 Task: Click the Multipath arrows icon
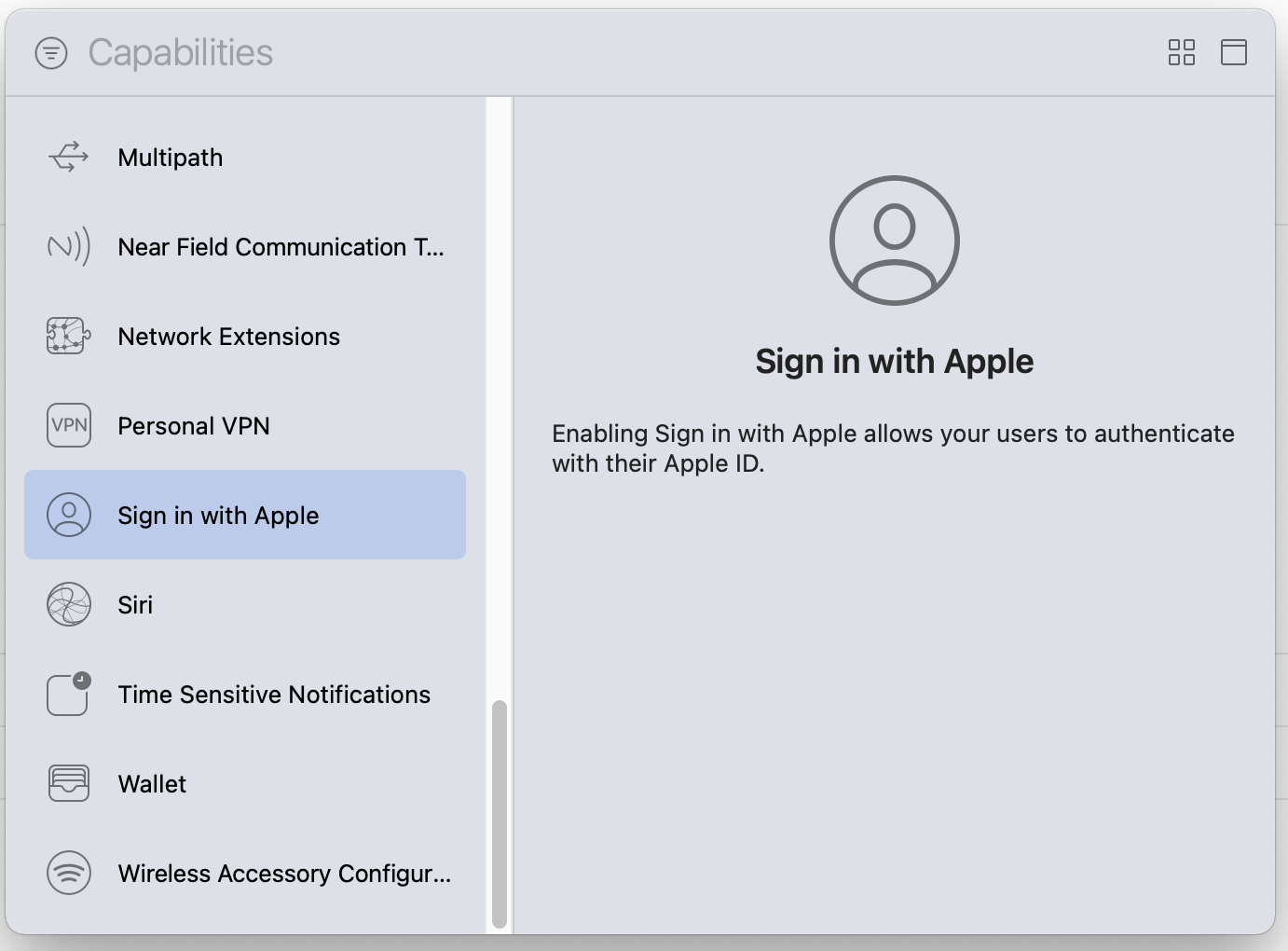pyautogui.click(x=69, y=157)
